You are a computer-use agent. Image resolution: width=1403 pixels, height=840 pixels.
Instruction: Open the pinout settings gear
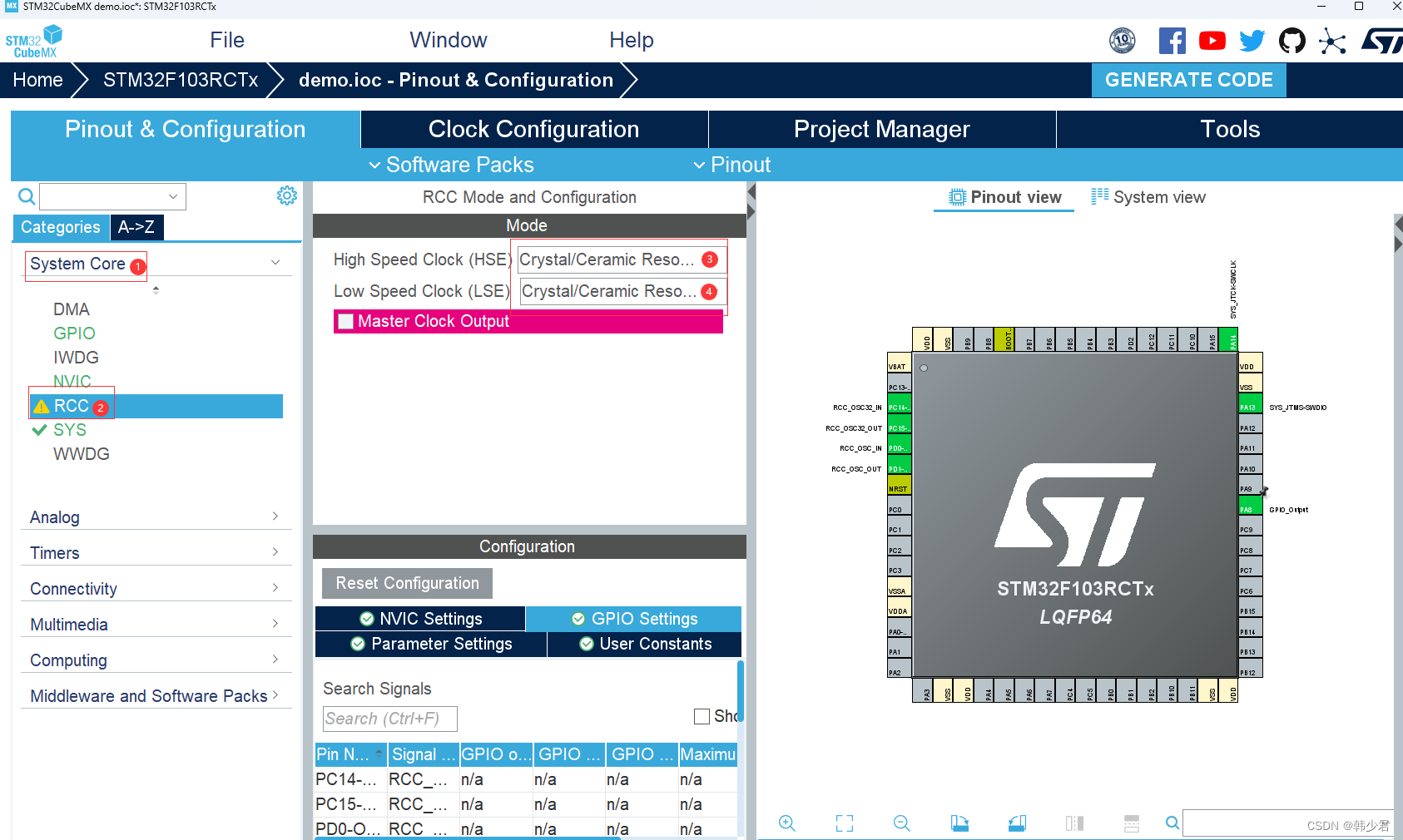click(286, 195)
